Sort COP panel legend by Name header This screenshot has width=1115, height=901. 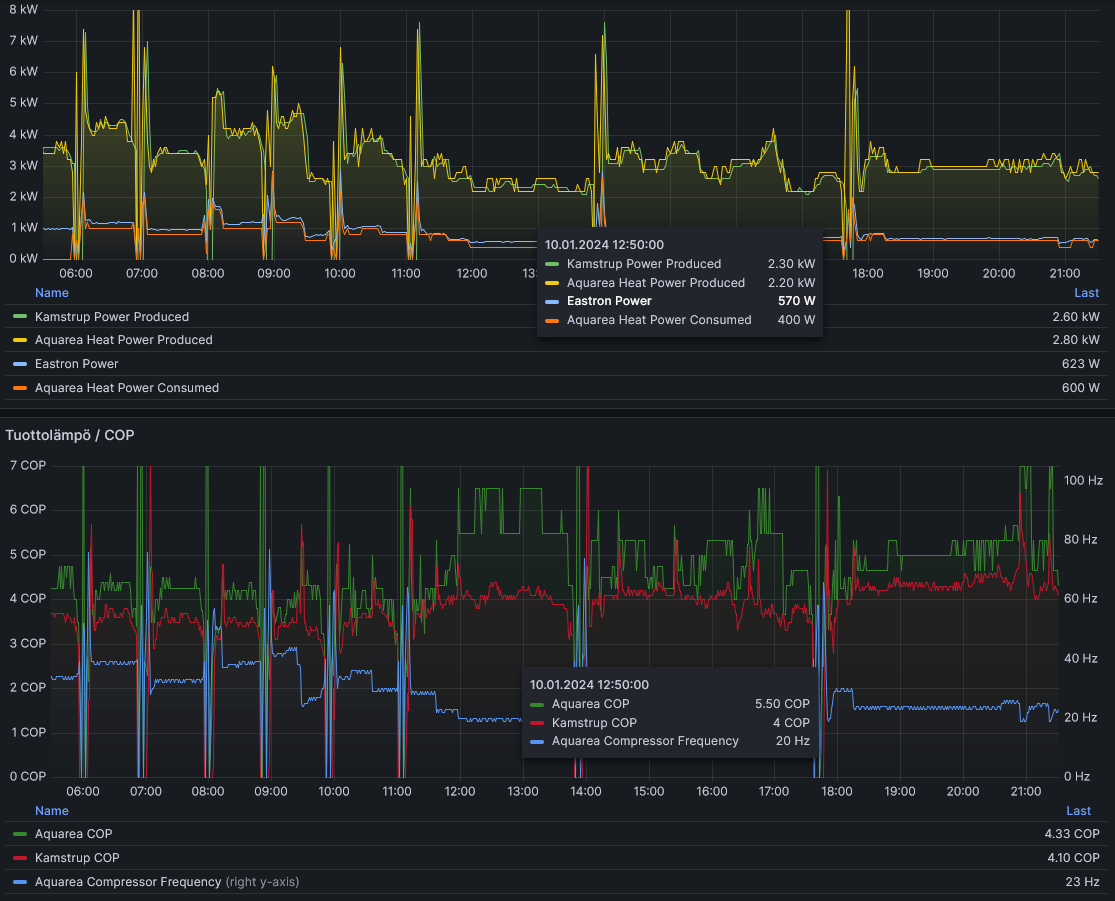[x=52, y=811]
